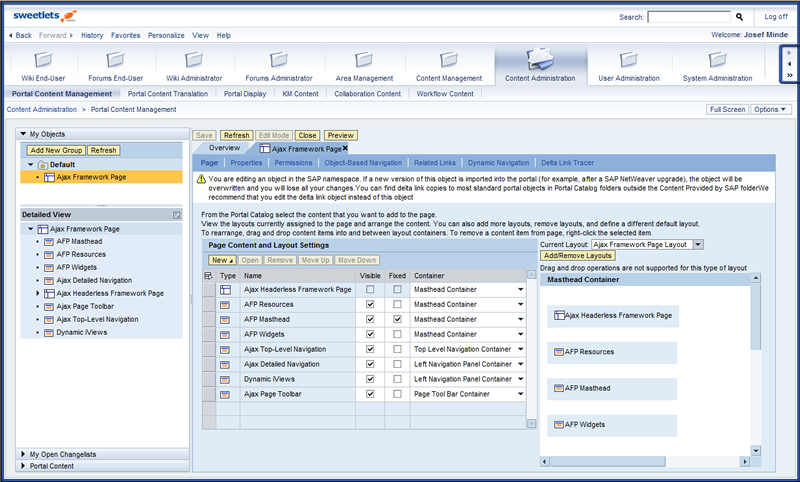
Task: Open the Forums Administrator folder icon
Action: (279, 60)
